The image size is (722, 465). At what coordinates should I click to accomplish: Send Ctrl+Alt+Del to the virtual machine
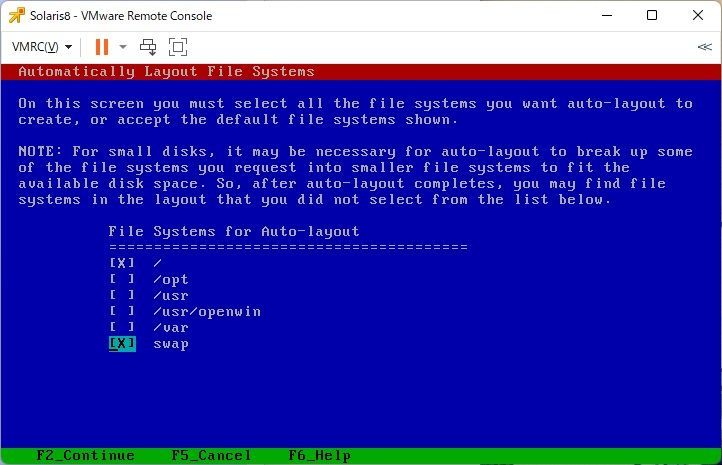point(148,47)
